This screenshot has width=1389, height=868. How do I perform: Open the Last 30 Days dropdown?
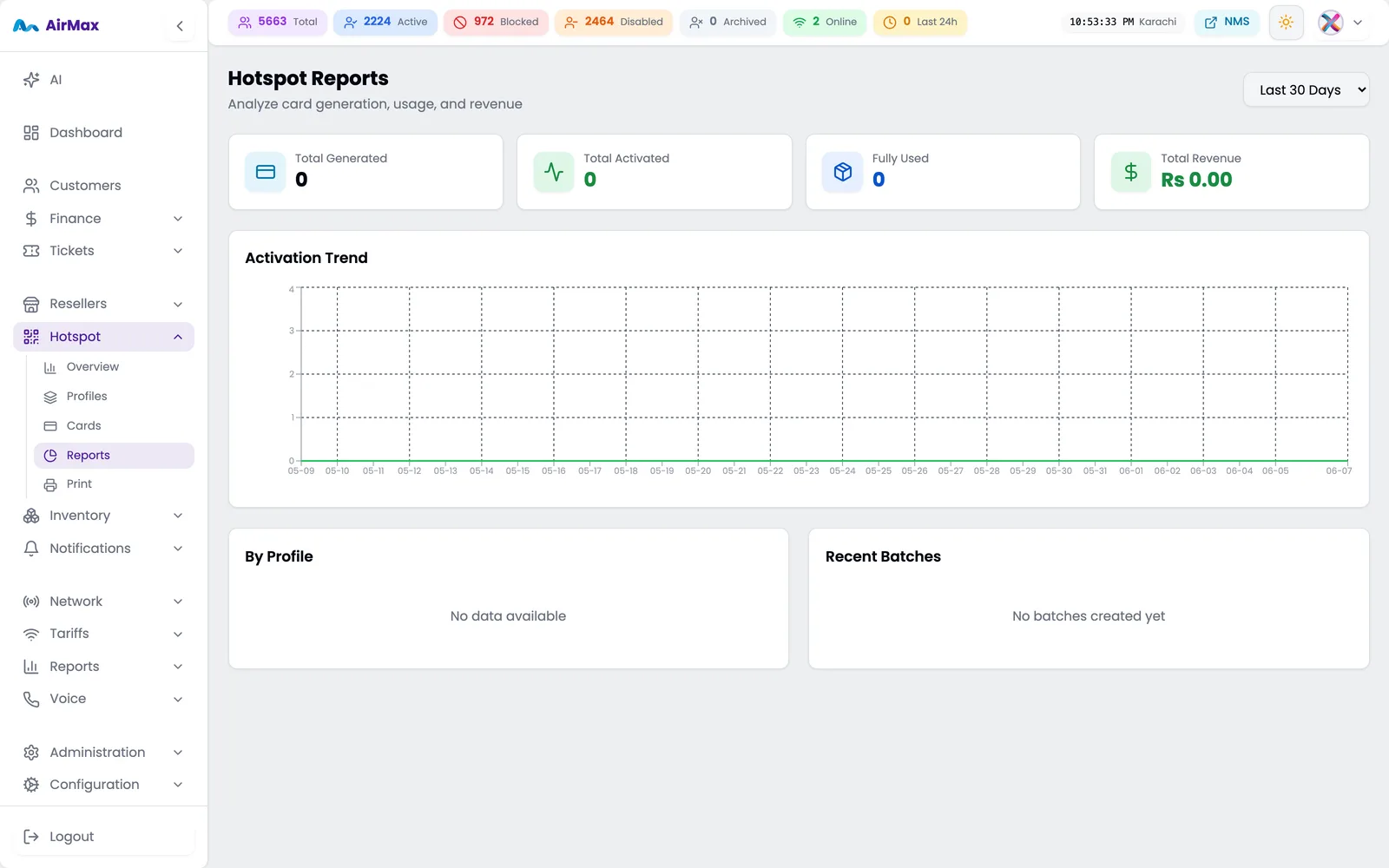click(1307, 89)
